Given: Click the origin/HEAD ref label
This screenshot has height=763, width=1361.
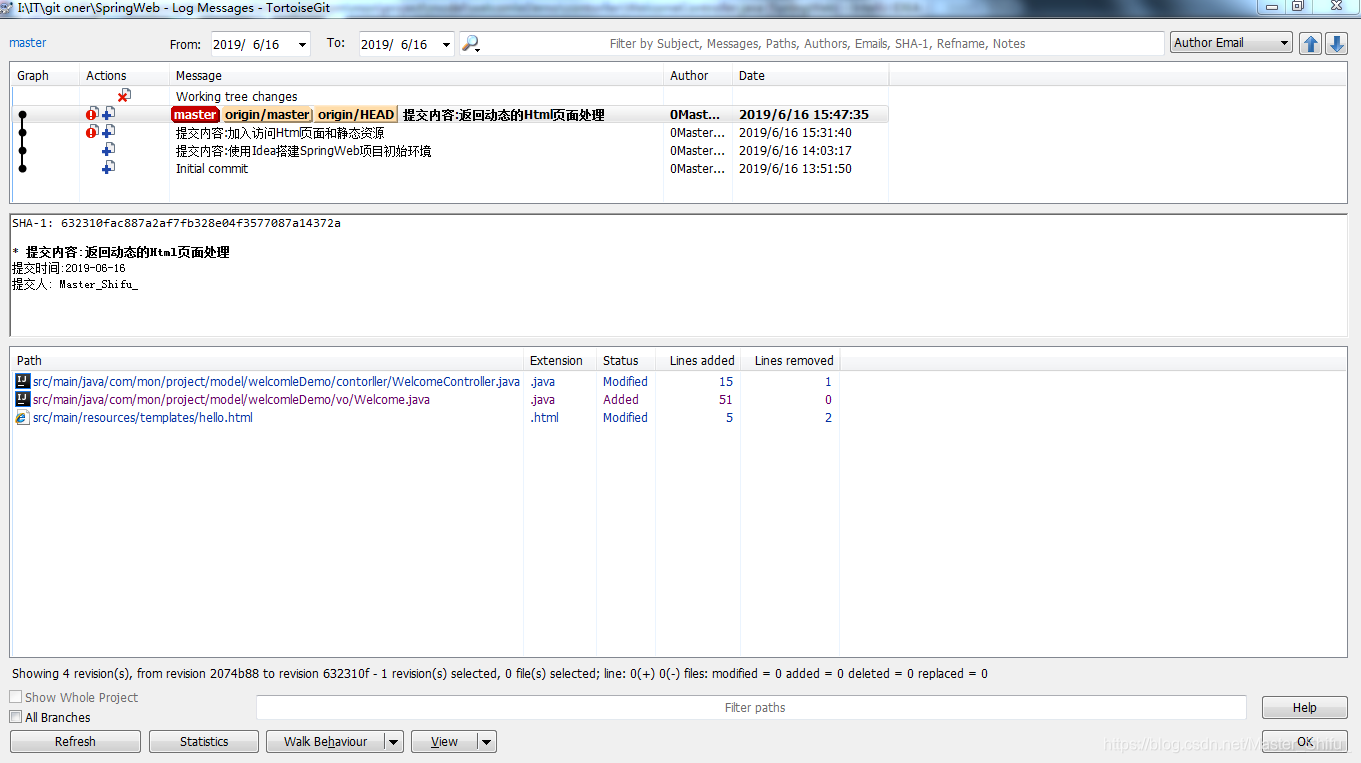Looking at the screenshot, I should point(356,114).
